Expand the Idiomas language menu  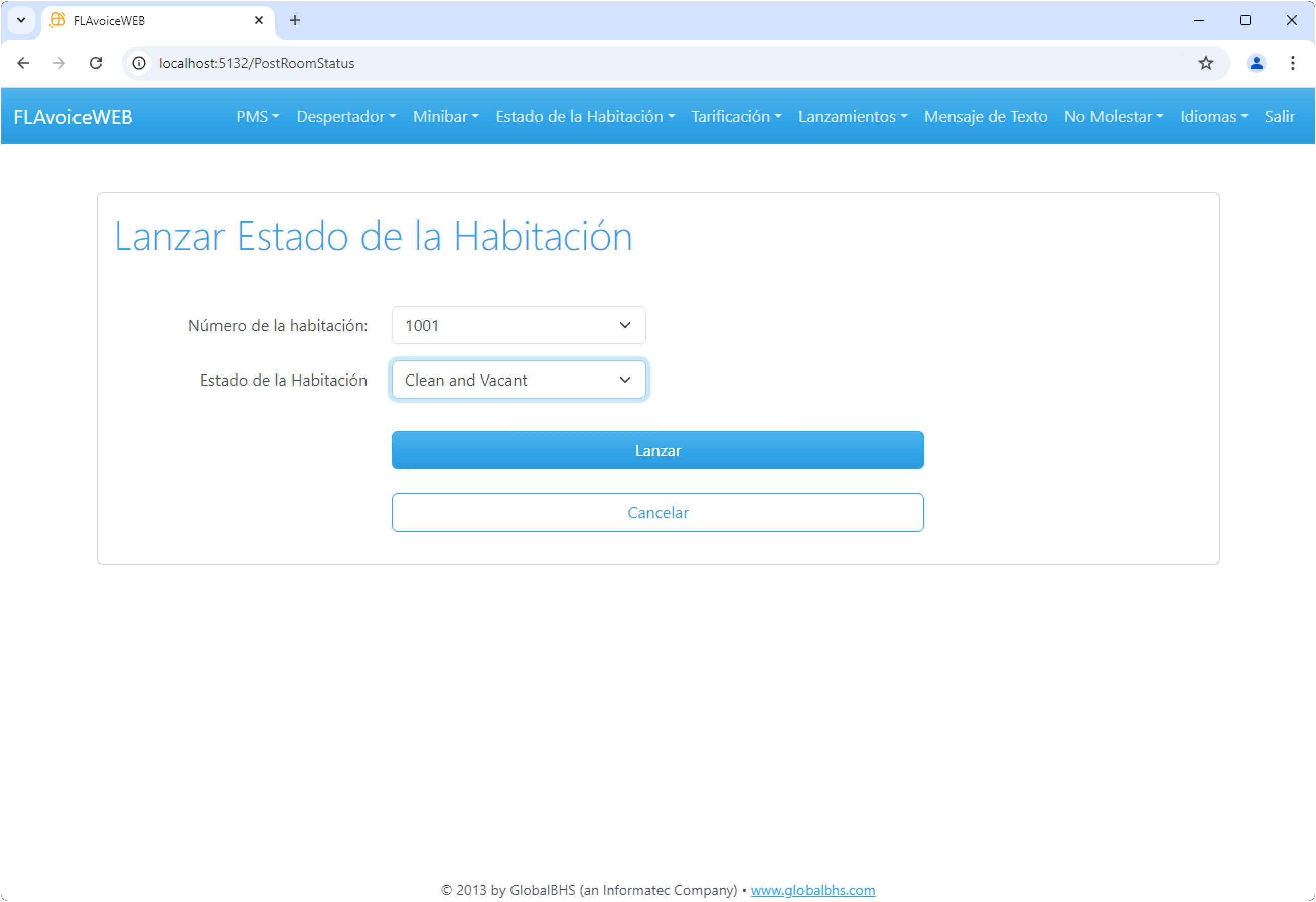(1213, 117)
